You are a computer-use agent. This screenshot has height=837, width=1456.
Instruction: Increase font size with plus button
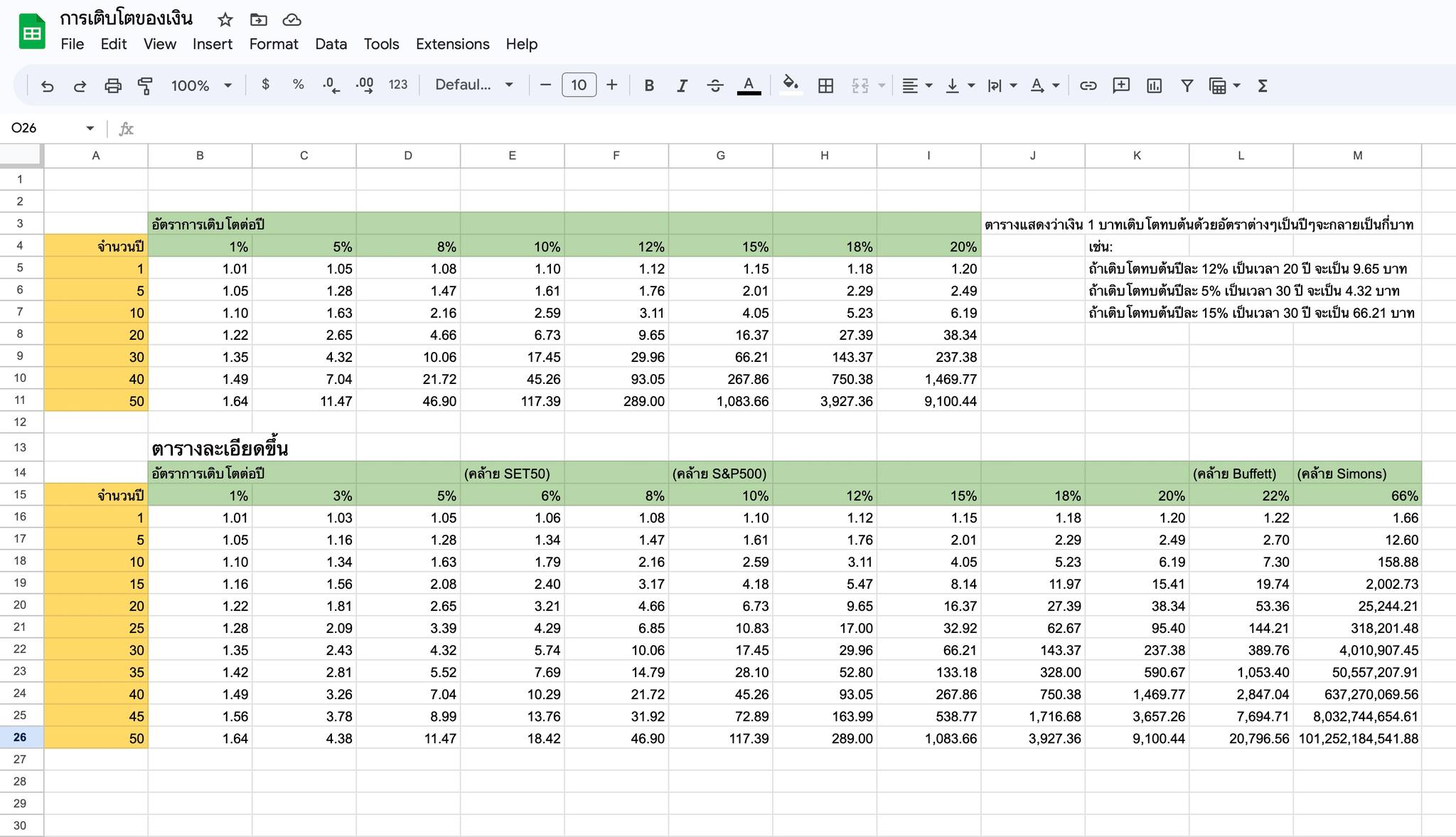click(611, 85)
